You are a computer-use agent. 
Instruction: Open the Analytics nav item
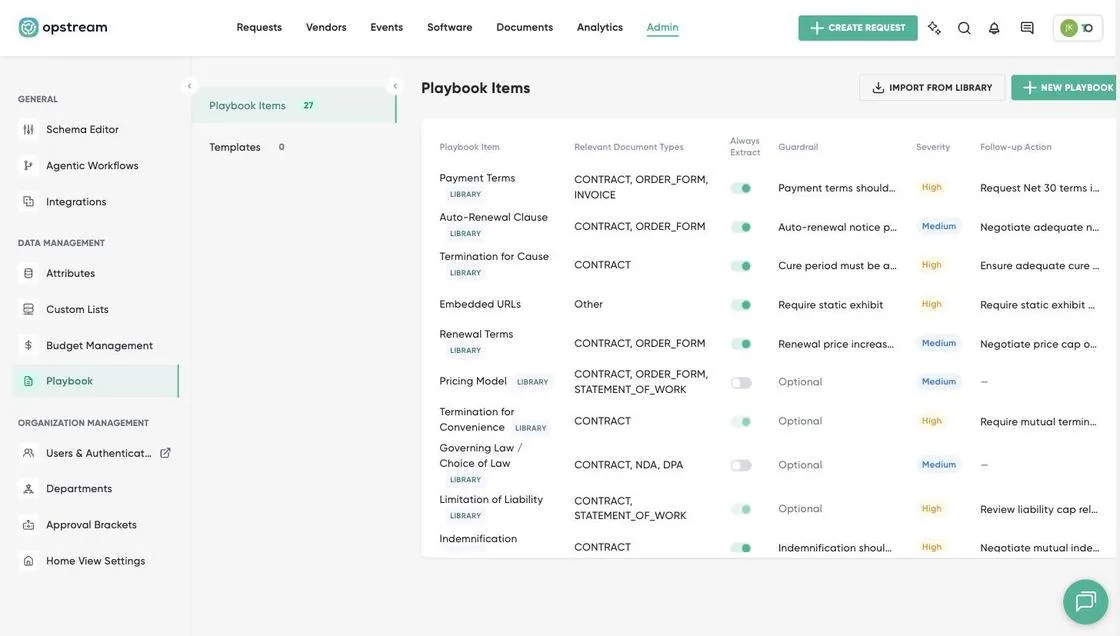600,27
